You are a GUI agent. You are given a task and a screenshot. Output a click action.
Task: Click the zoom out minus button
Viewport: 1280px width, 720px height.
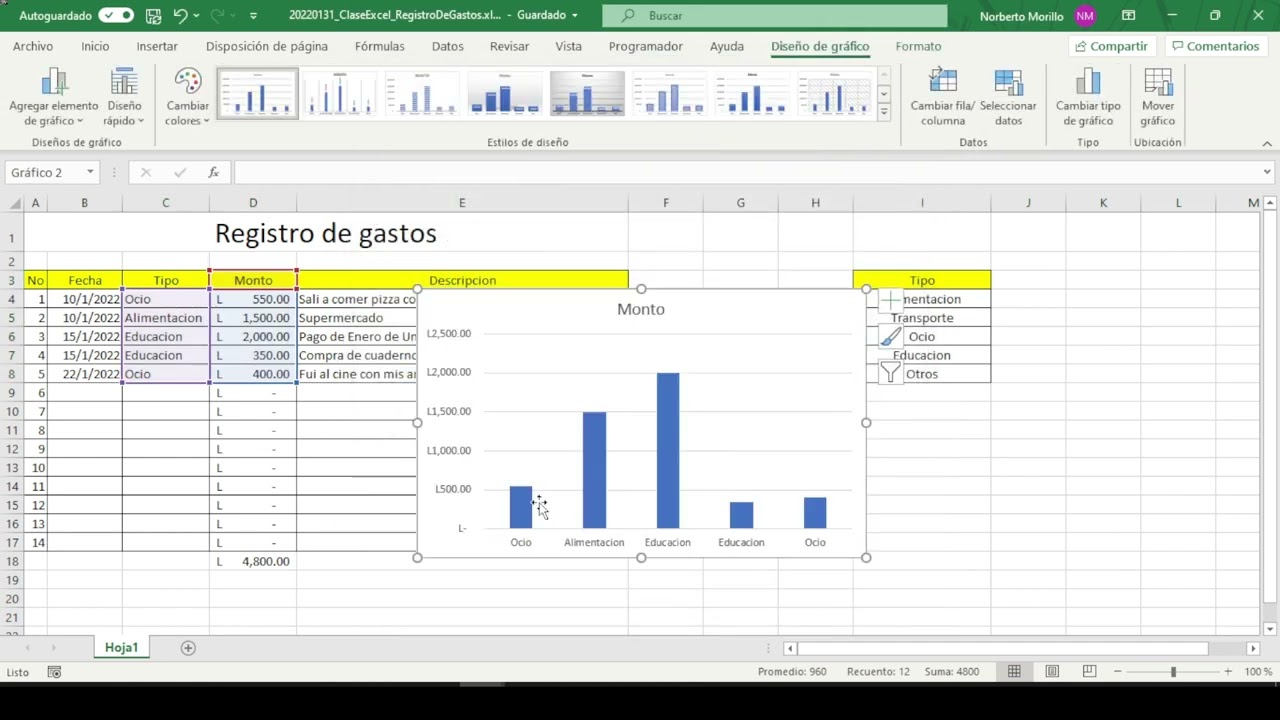click(1118, 672)
